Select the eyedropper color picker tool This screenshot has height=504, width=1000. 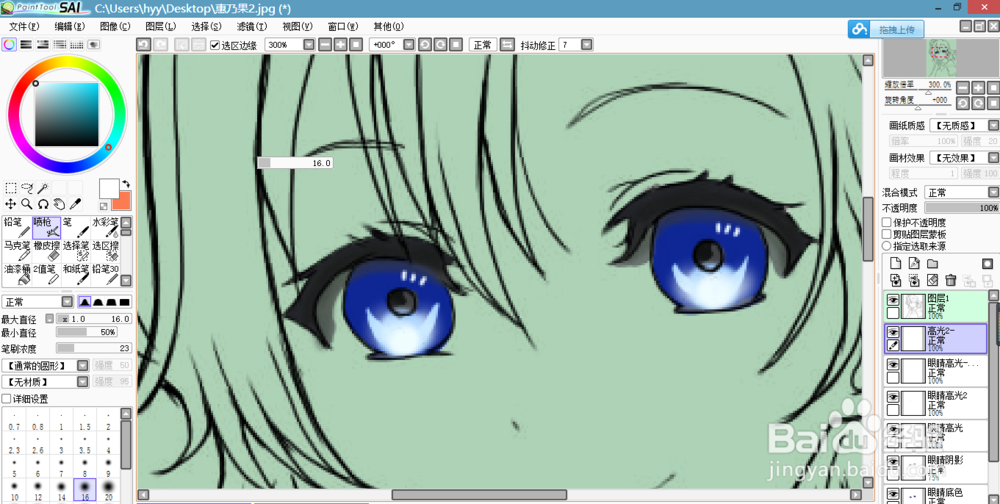[x=75, y=204]
